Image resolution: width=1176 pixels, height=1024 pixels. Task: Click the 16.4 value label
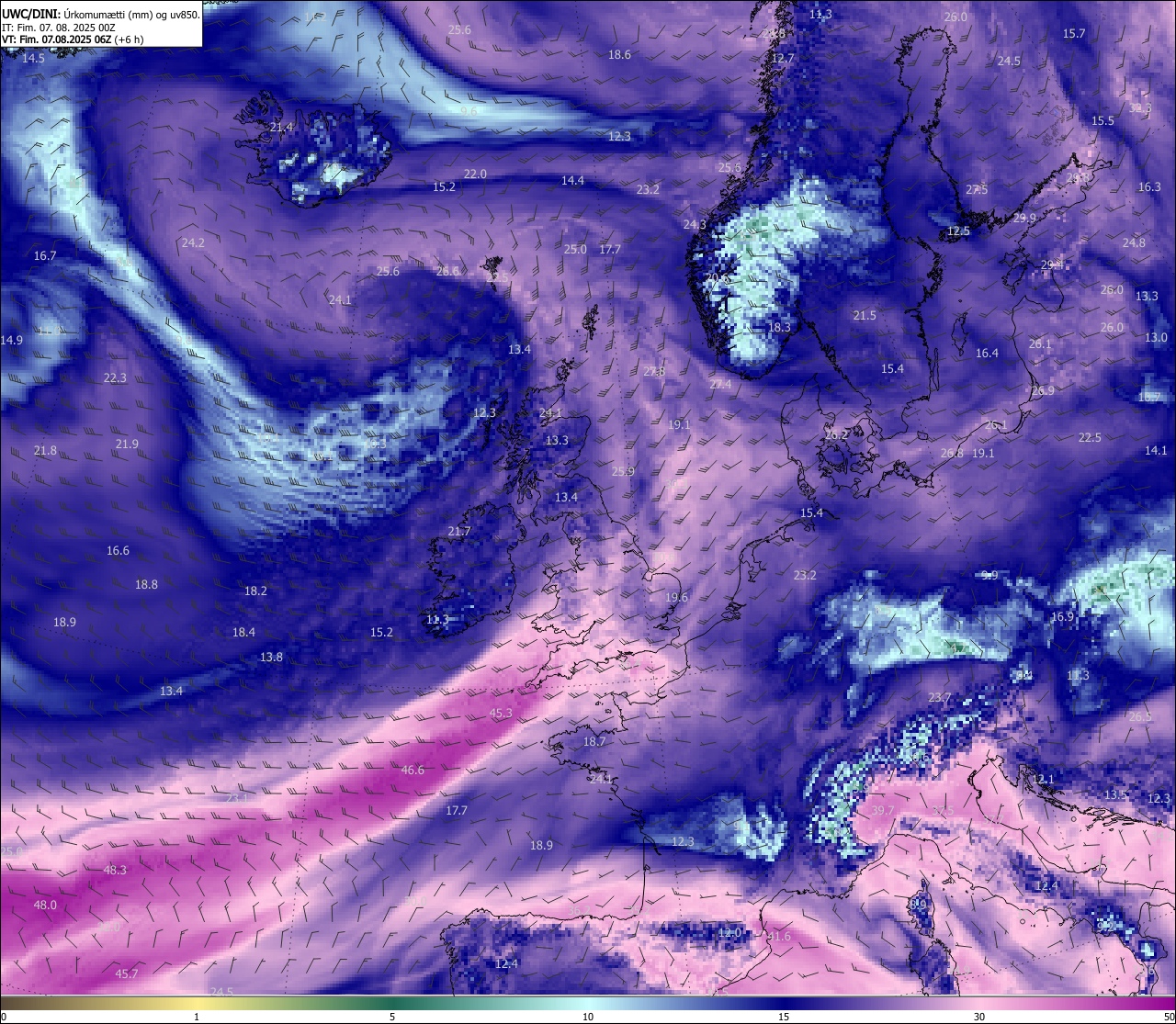tap(987, 353)
